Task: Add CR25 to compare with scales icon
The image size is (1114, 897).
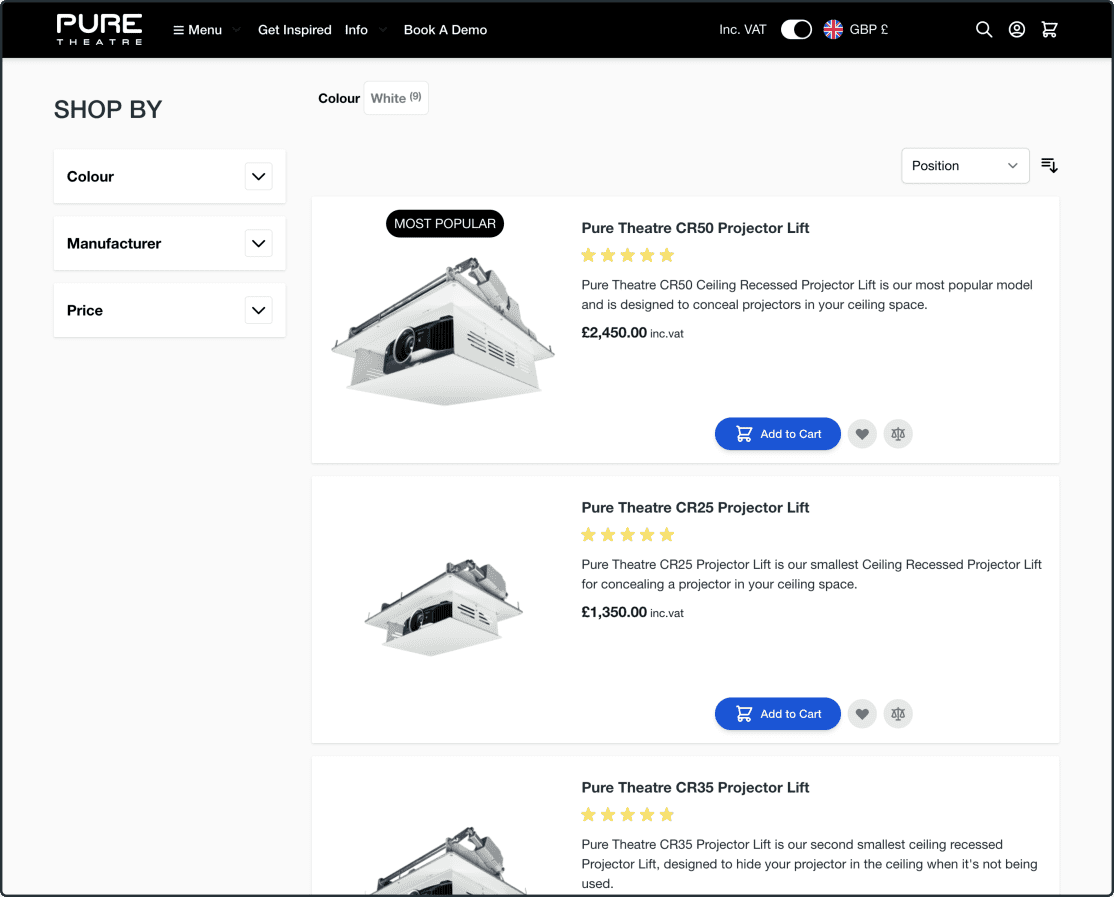Action: tap(898, 714)
